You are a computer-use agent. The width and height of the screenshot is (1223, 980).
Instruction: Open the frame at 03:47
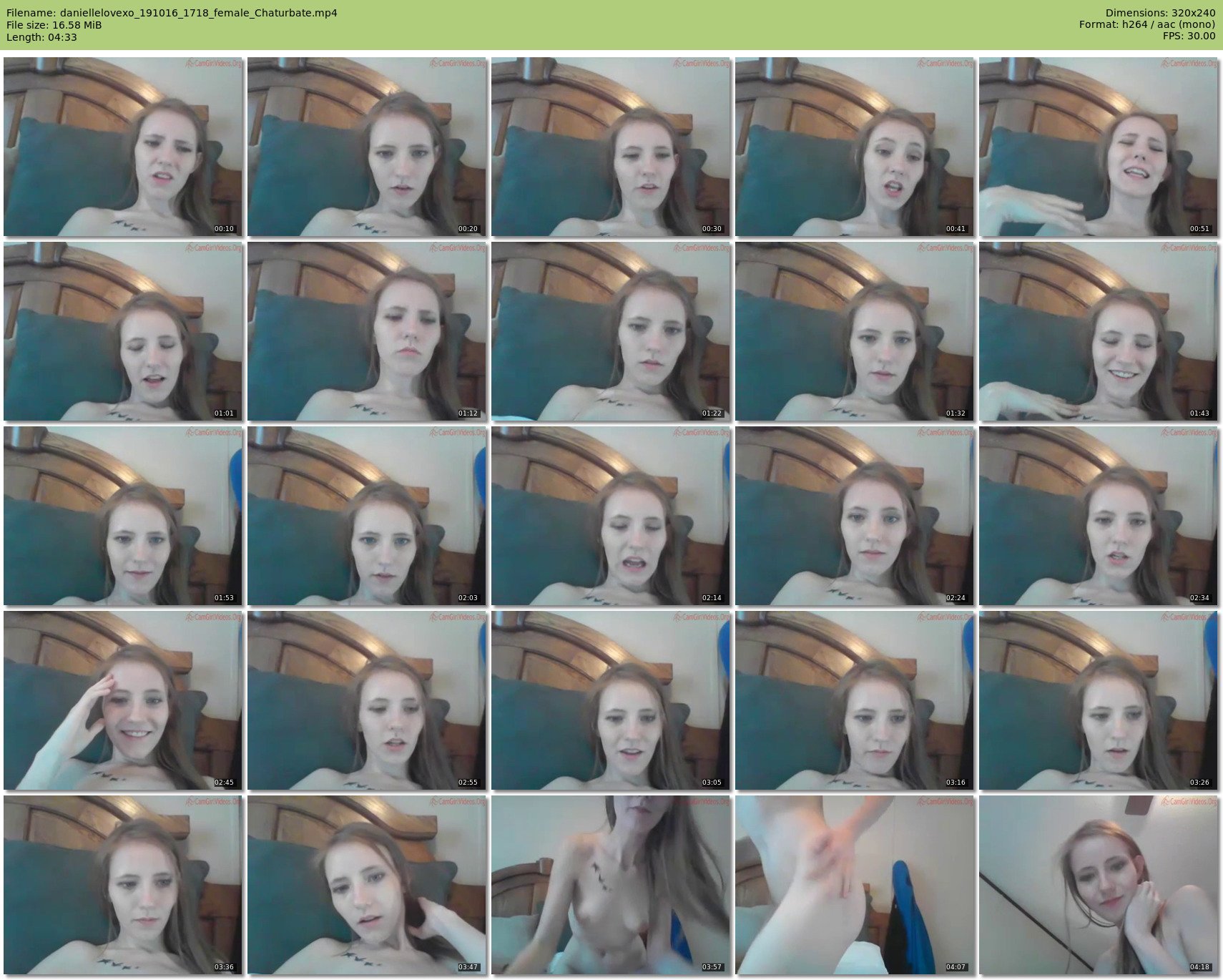point(367,885)
